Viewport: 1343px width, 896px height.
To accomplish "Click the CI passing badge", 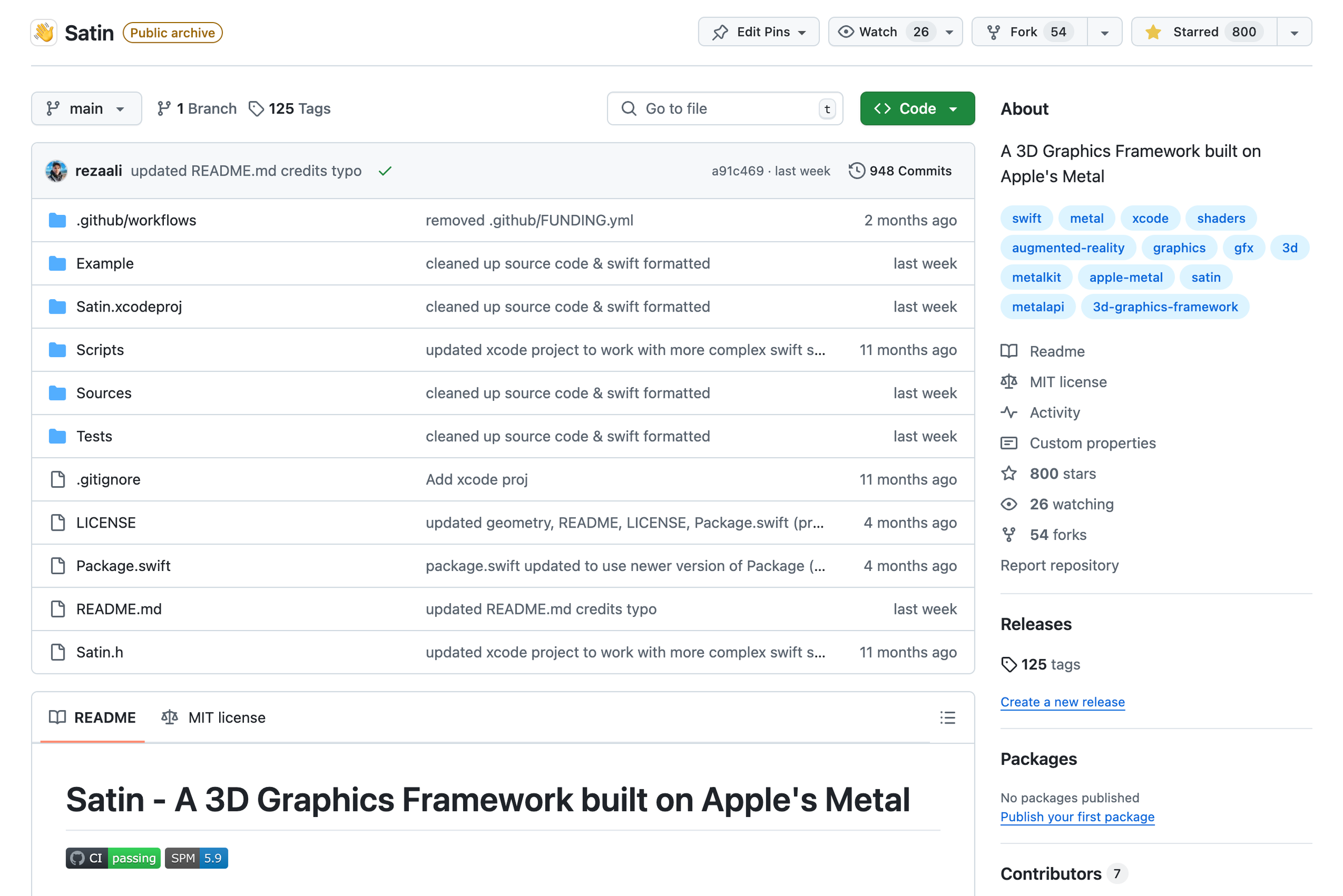I will coord(113,858).
